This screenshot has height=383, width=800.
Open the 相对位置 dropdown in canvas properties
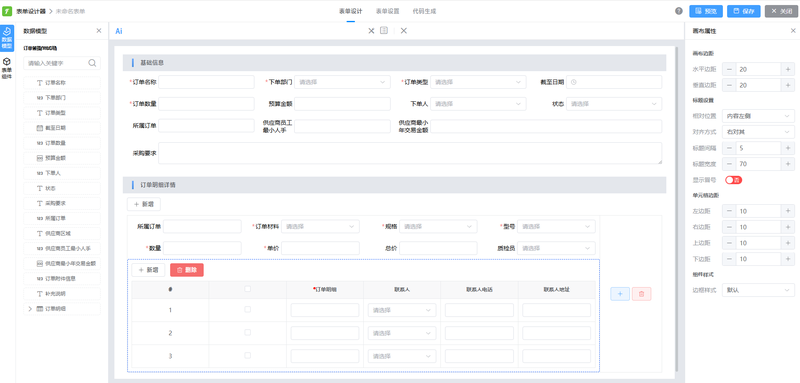pos(758,116)
